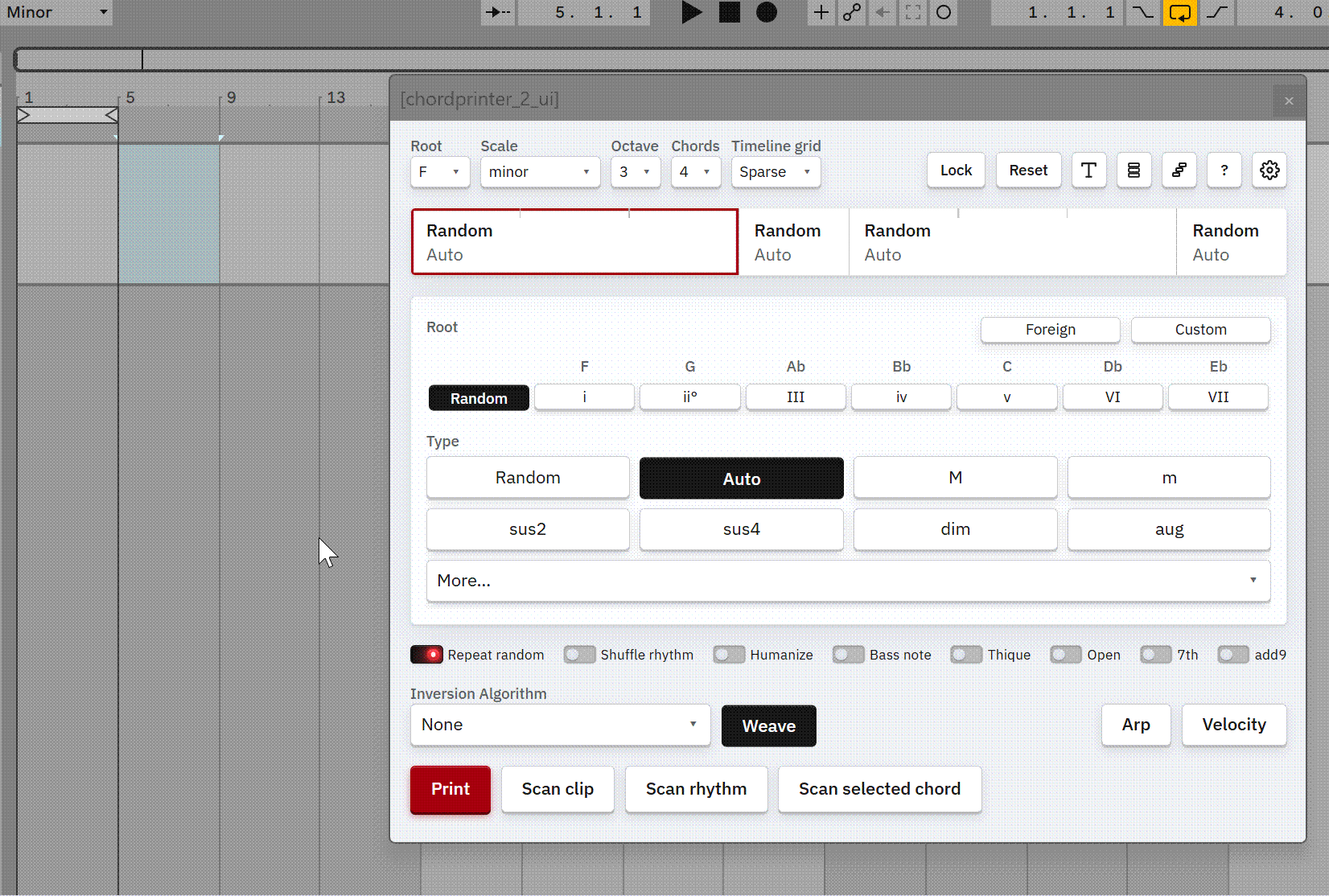Click the capture MIDI bracket icon
Screen dimensions: 1329x896
[913, 12]
